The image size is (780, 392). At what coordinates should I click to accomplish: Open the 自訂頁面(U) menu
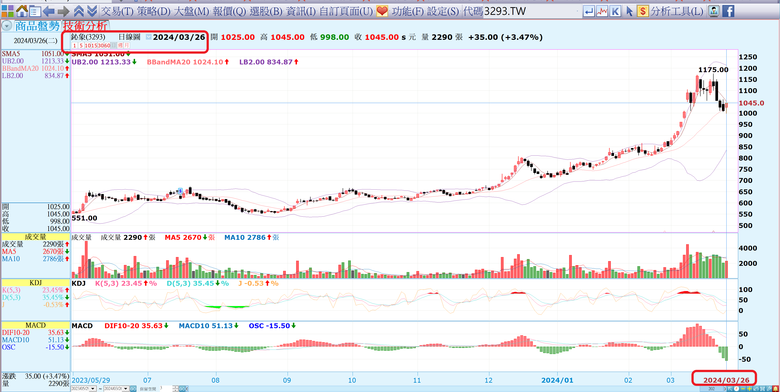click(346, 11)
